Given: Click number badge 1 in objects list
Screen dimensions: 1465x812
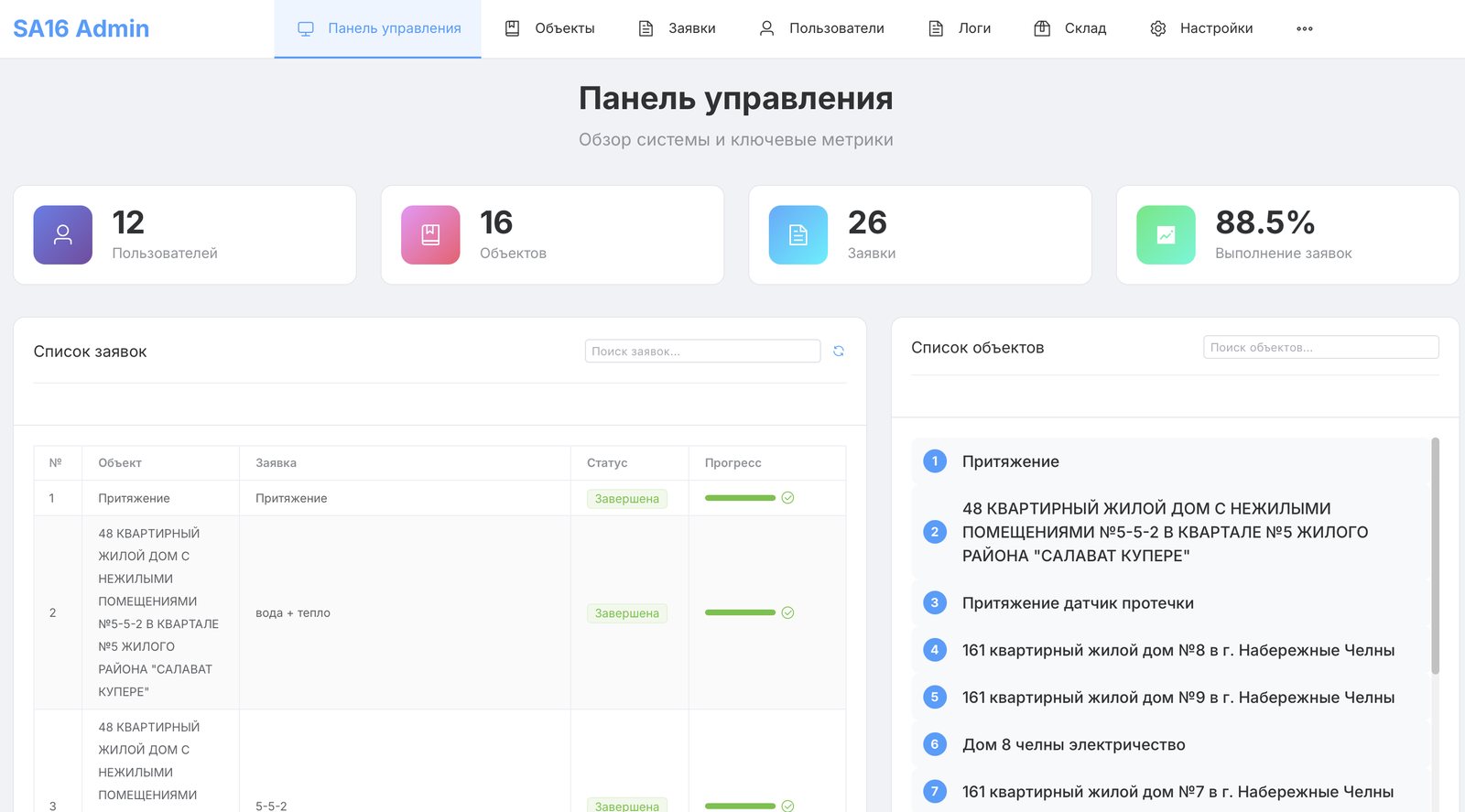Looking at the screenshot, I should 935,461.
